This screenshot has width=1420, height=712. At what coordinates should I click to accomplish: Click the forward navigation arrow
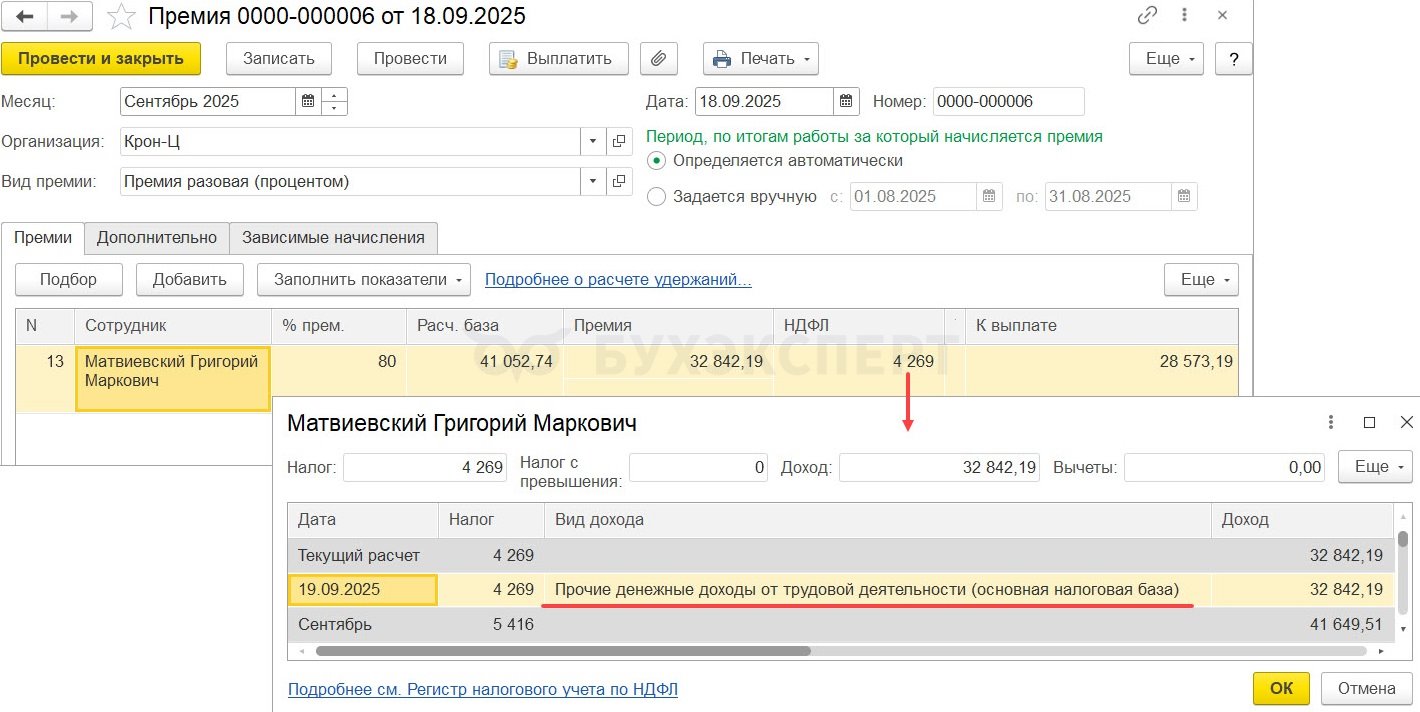pyautogui.click(x=70, y=17)
